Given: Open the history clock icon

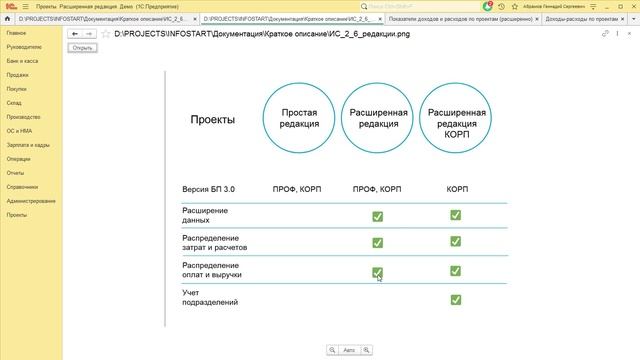Looking at the screenshot, I should pyautogui.click(x=501, y=7).
